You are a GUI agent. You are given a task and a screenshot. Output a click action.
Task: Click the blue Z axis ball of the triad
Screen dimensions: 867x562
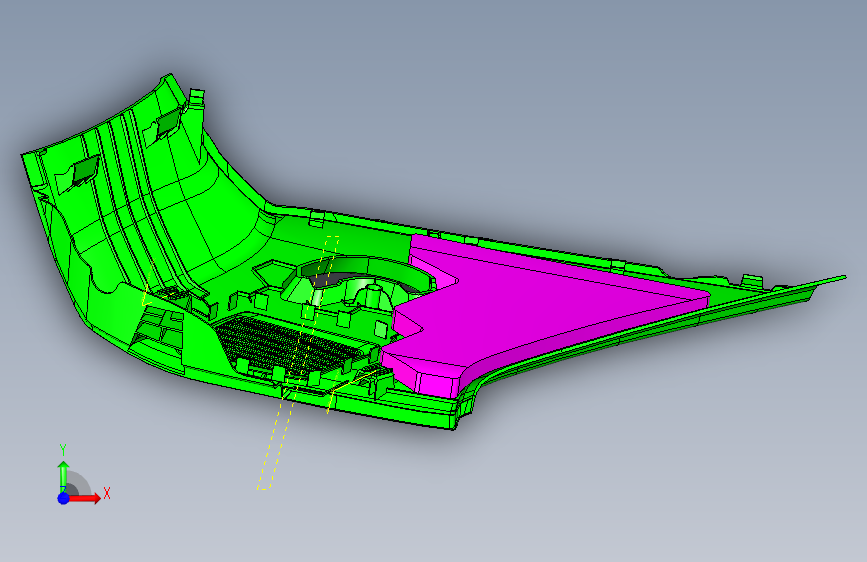tap(64, 498)
